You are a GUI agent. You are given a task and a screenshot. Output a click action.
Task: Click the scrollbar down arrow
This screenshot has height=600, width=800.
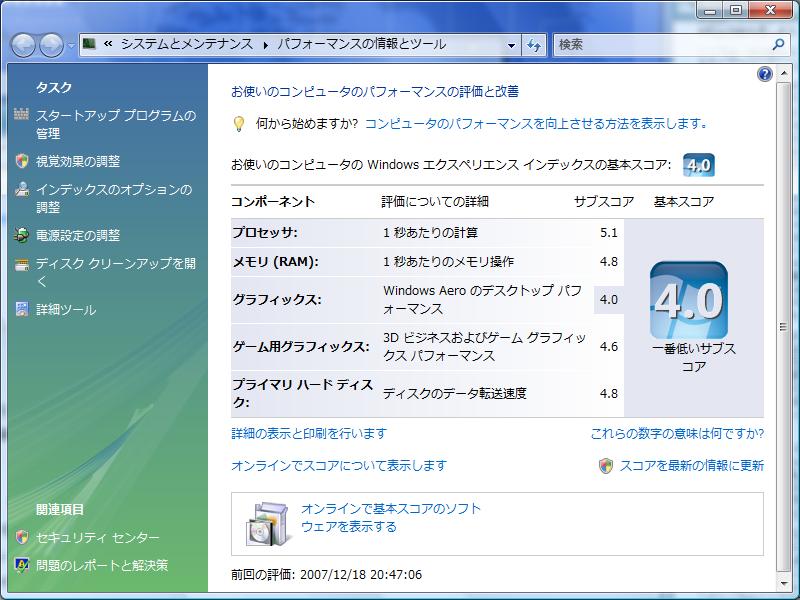tap(783, 584)
